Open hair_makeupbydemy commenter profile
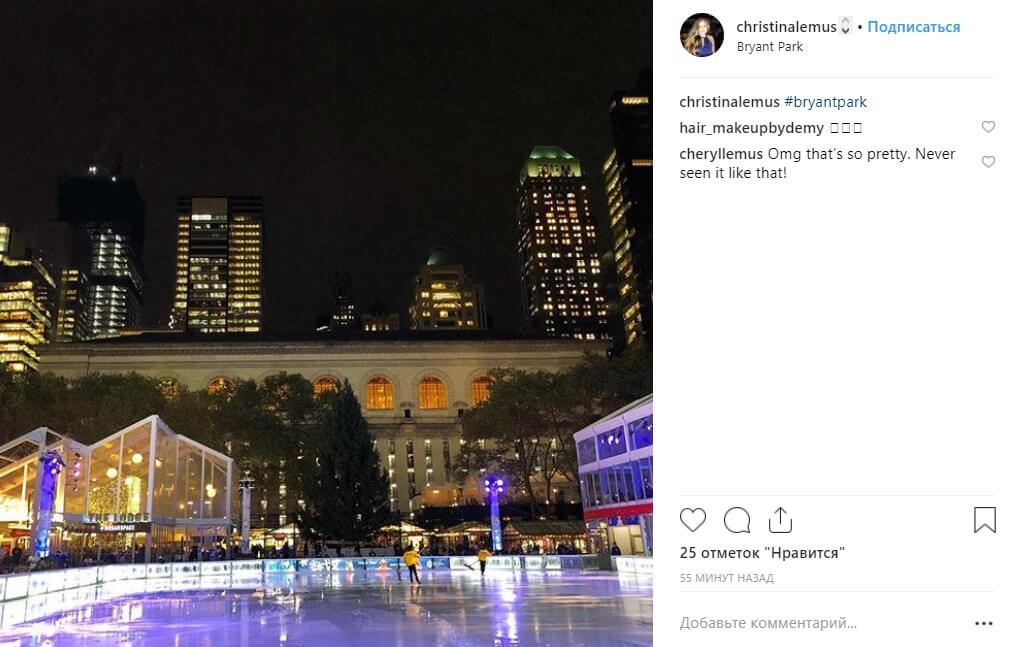The height and width of the screenshot is (647, 1015). (x=752, y=127)
